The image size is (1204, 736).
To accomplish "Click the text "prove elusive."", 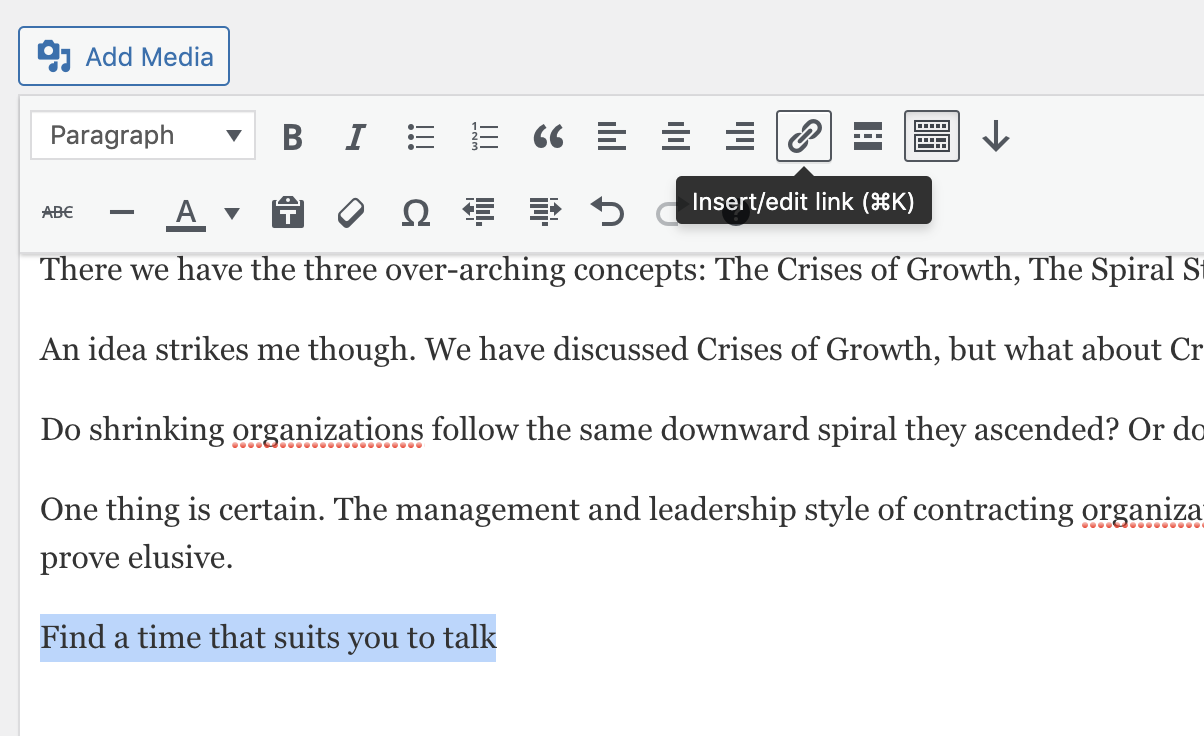I will coord(137,558).
